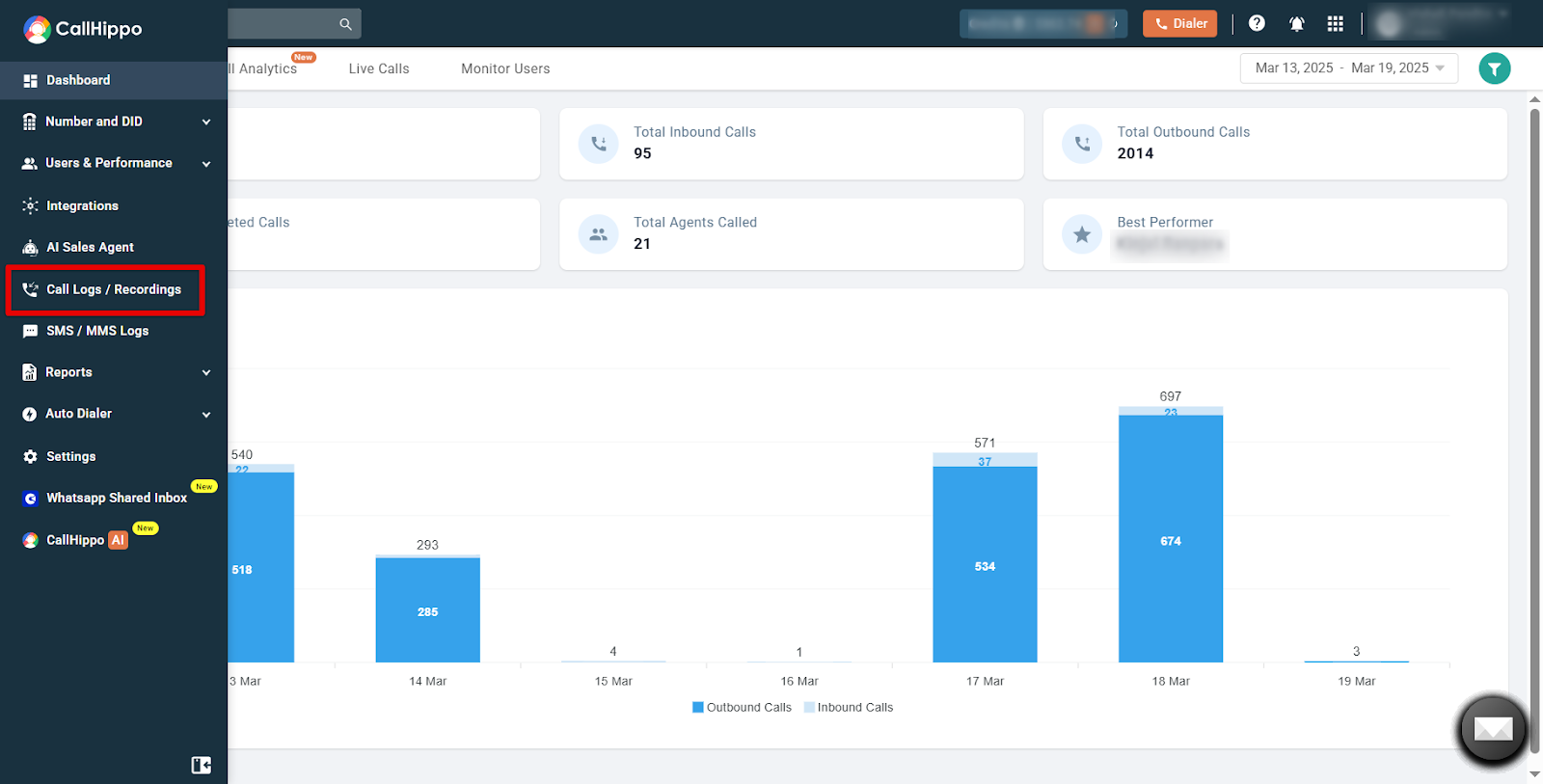Viewport: 1543px width, 784px height.
Task: Click the Settings gear icon
Action: point(30,457)
